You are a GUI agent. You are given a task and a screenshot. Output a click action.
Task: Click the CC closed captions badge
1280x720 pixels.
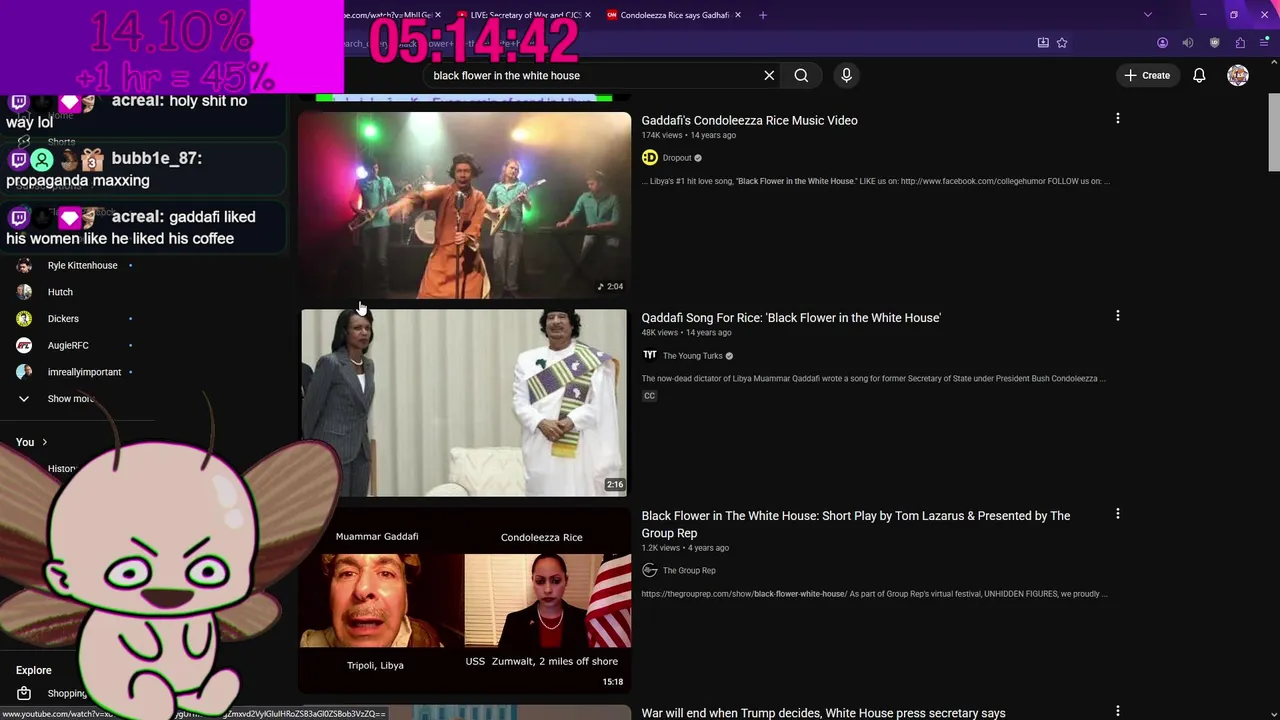(x=649, y=396)
